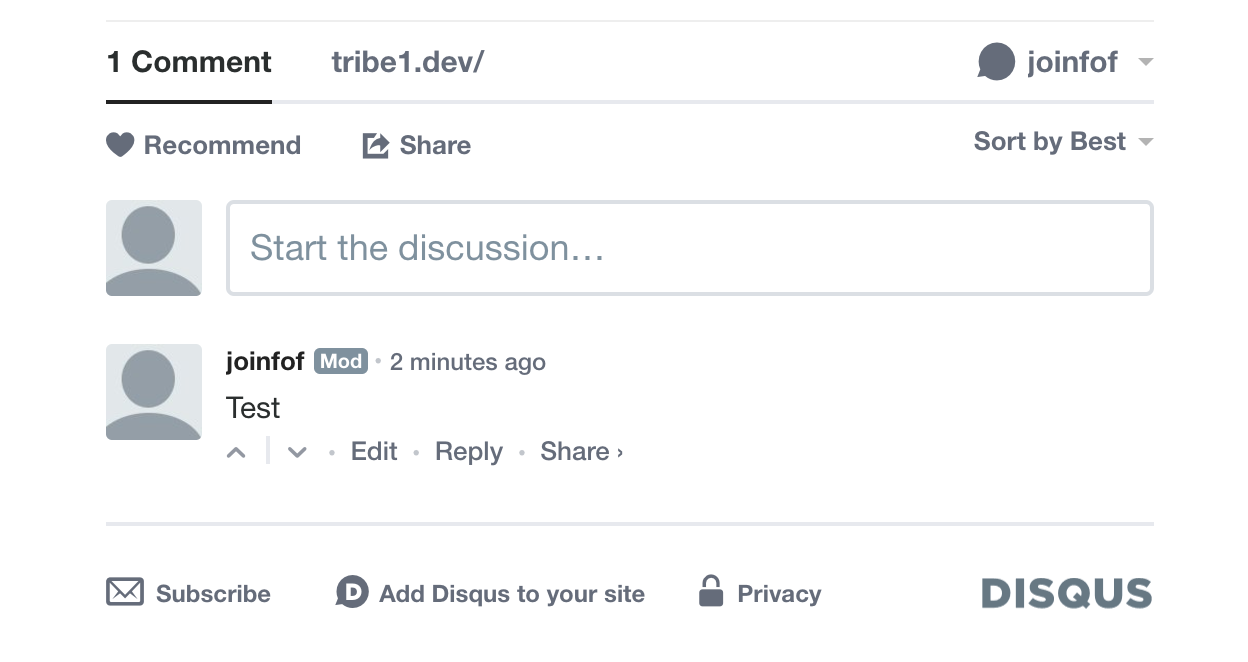Click the 2 minutes ago timestamp
The width and height of the screenshot is (1248, 662).
point(468,362)
